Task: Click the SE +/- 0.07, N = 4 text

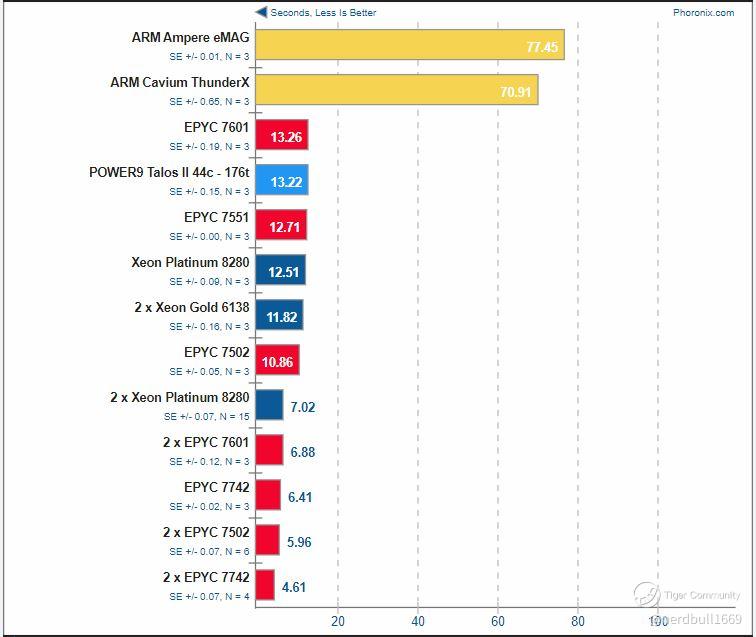Action: click(x=209, y=596)
